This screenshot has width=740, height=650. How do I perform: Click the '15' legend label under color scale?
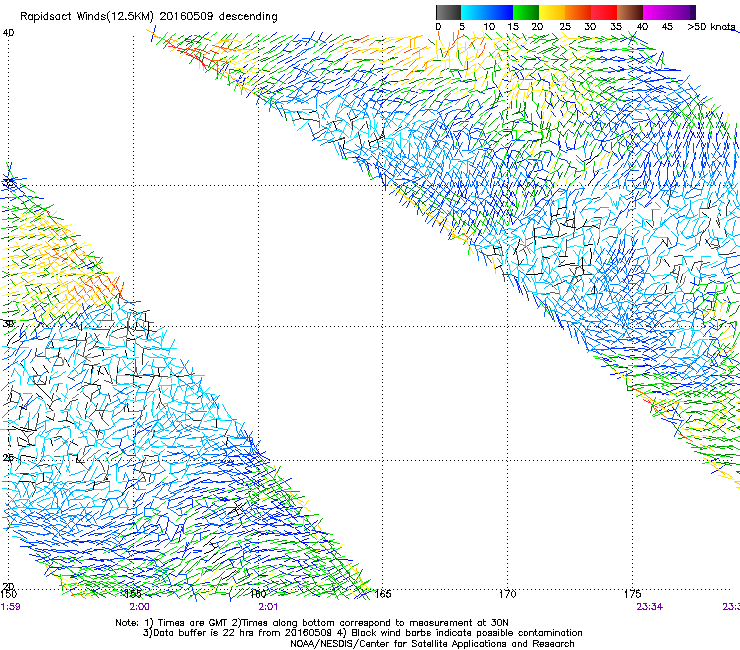coord(513,27)
